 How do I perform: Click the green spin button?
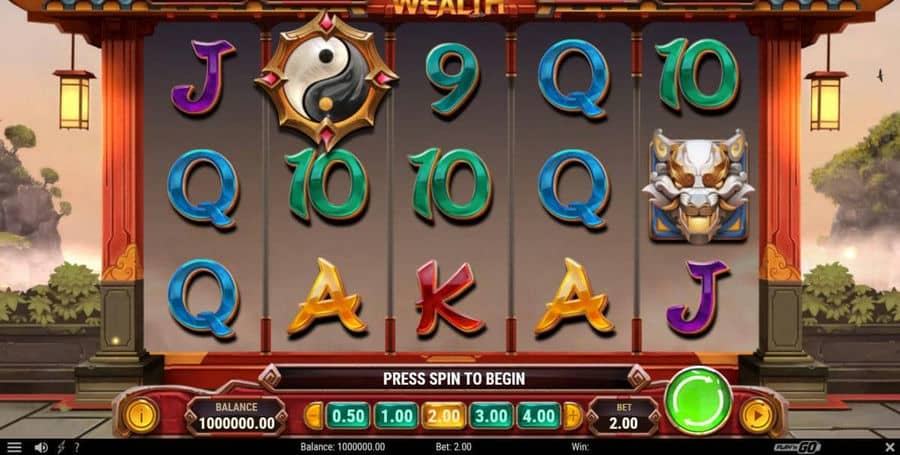coord(698,401)
